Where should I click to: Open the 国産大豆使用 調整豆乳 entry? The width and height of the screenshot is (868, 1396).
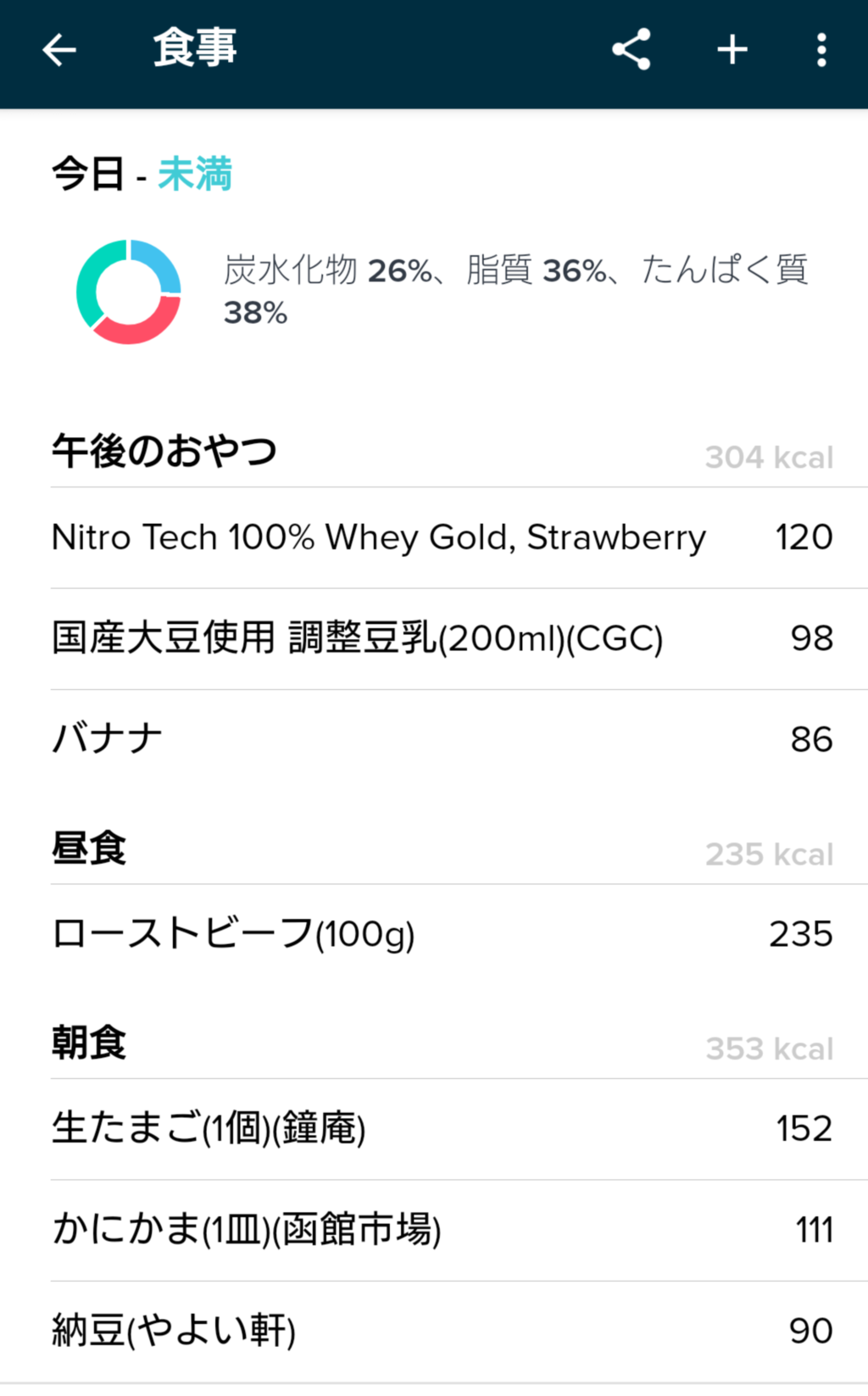[357, 638]
